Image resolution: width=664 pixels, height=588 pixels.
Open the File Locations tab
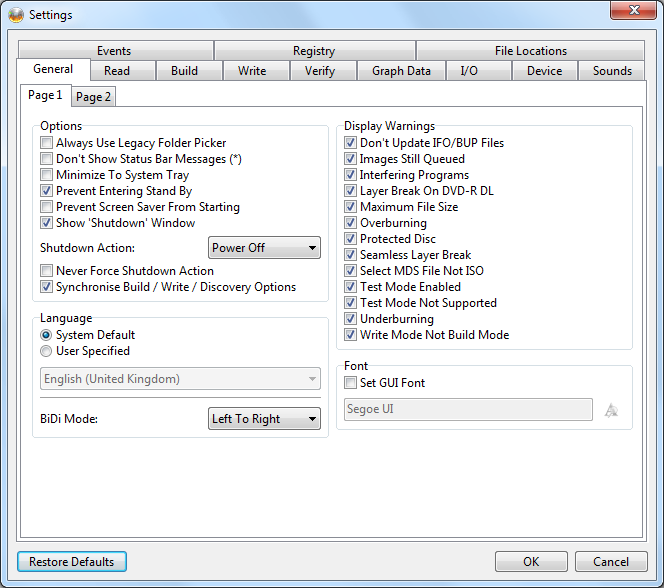pyautogui.click(x=531, y=50)
